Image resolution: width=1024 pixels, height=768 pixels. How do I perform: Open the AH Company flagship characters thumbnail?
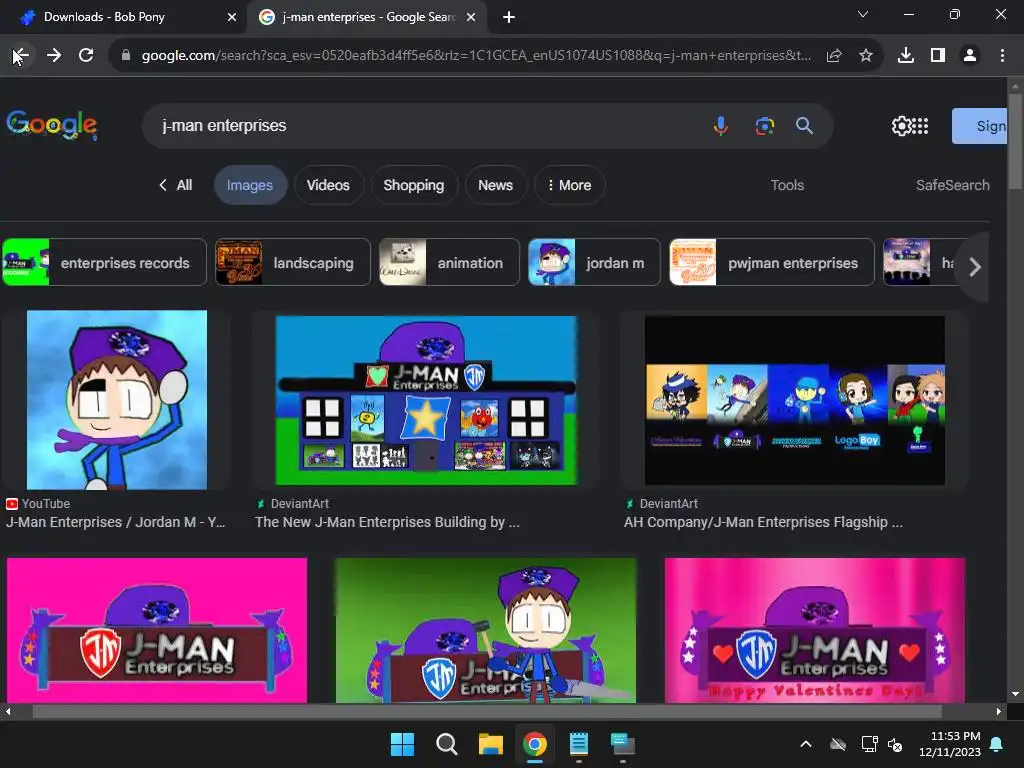[795, 400]
